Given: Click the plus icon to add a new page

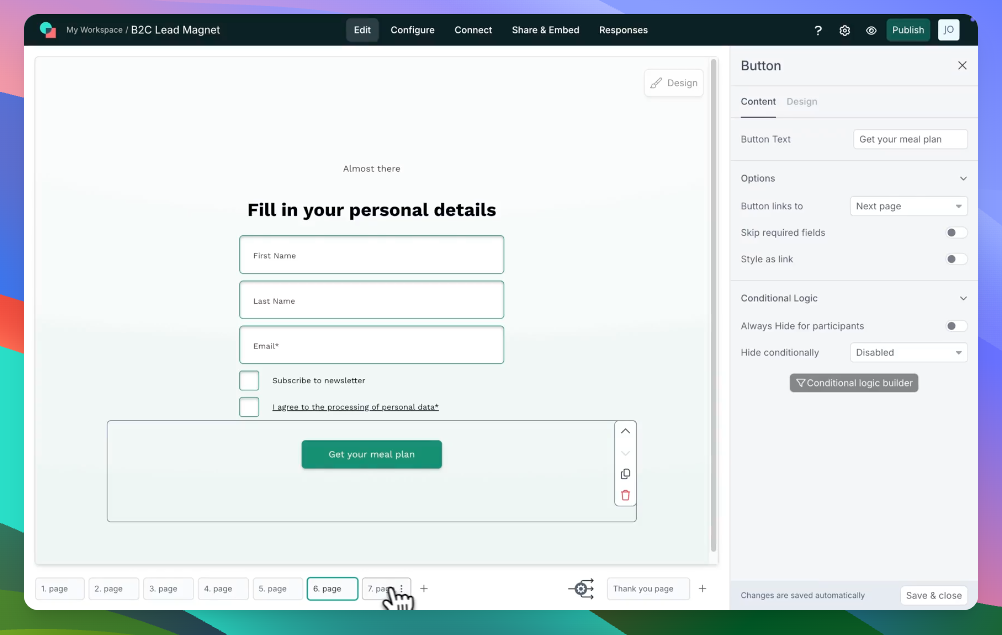Looking at the screenshot, I should point(424,588).
